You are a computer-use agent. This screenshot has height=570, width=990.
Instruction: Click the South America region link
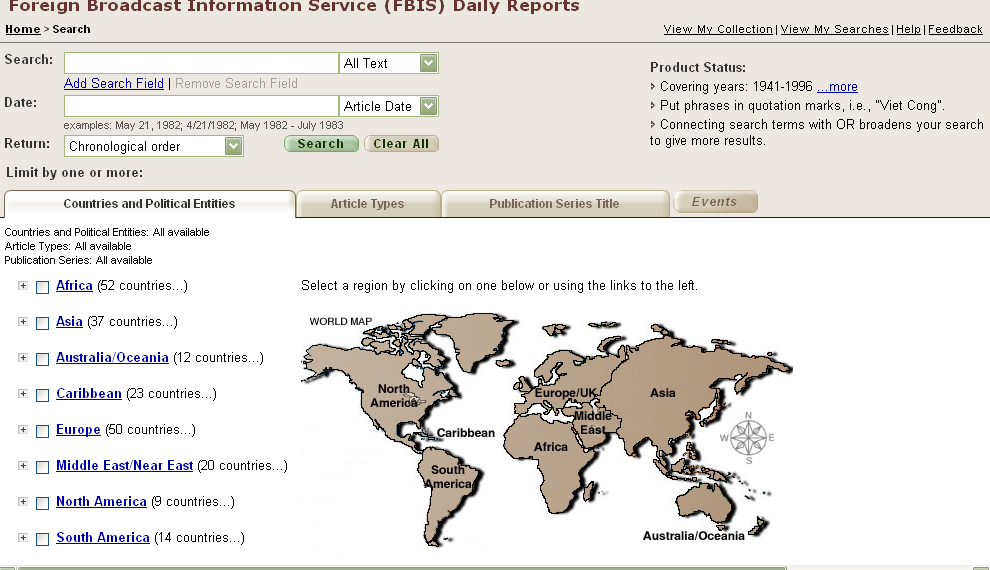point(103,537)
